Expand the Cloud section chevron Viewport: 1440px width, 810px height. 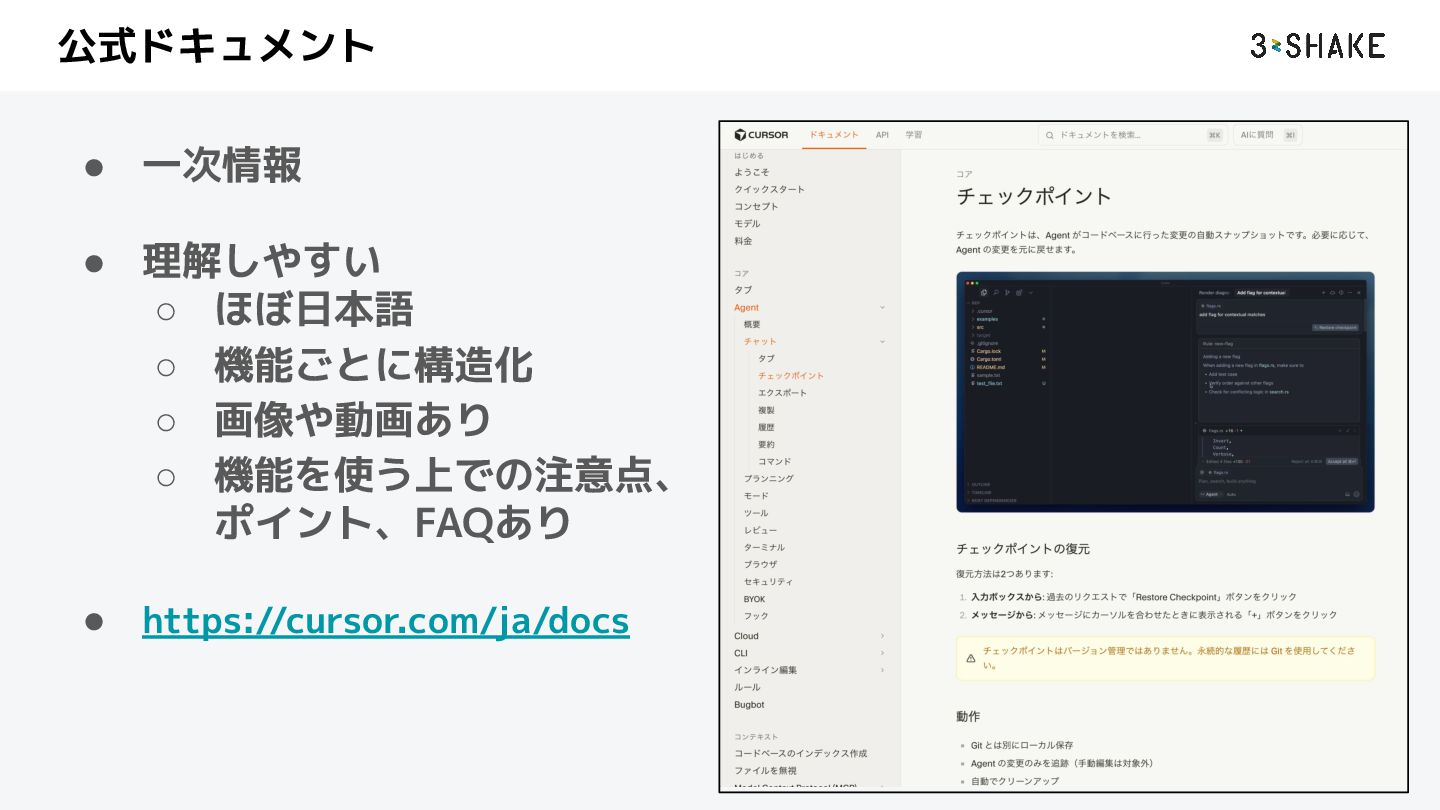[x=882, y=636]
